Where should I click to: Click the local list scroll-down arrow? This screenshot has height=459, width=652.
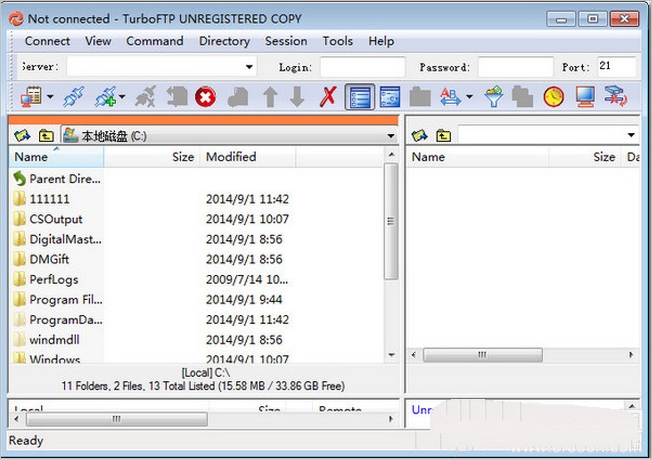pyautogui.click(x=391, y=355)
